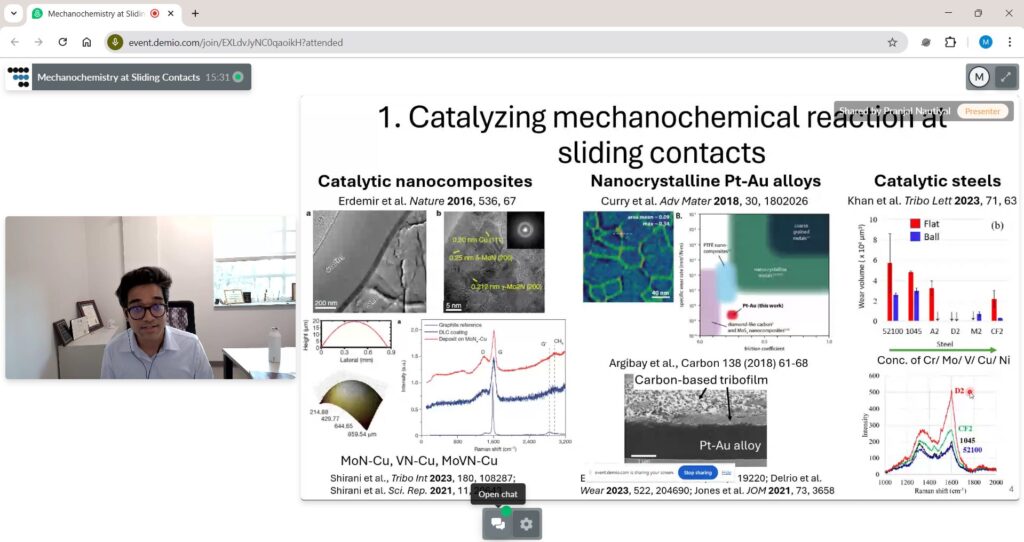Click the presenter's webcam video

[x=150, y=297]
